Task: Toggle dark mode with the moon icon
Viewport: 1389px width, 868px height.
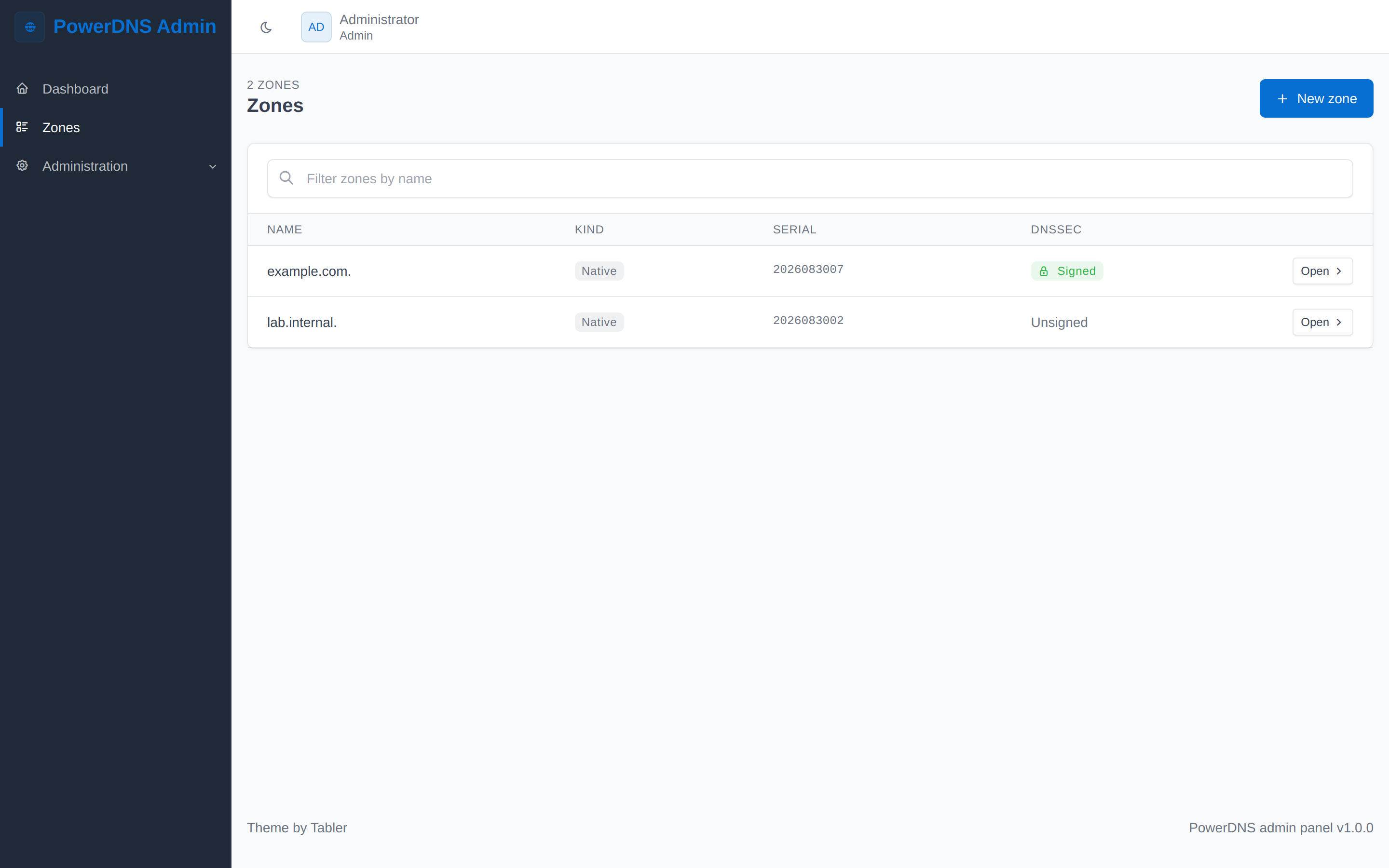Action: 266,27
